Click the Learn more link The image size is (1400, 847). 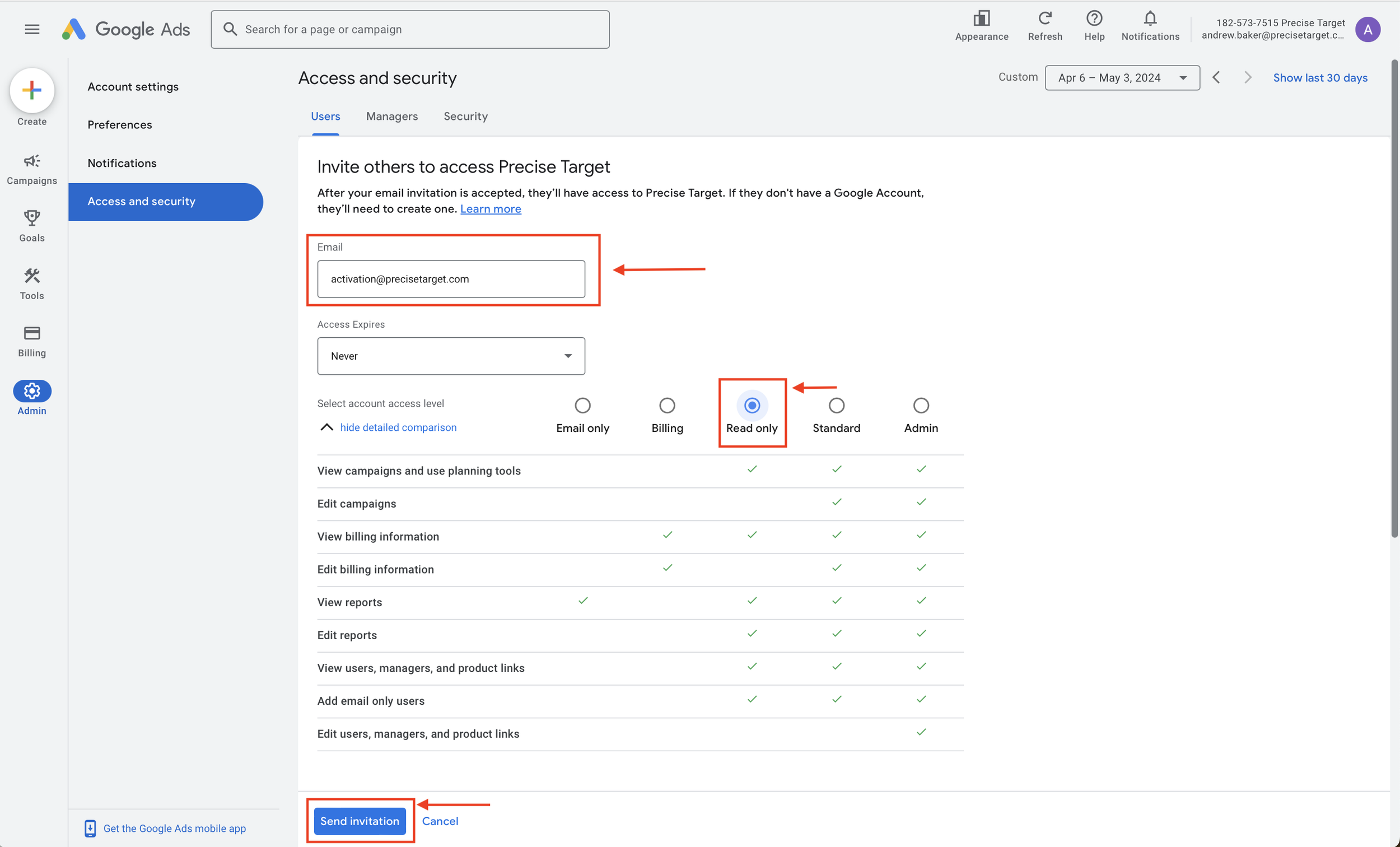coord(491,209)
